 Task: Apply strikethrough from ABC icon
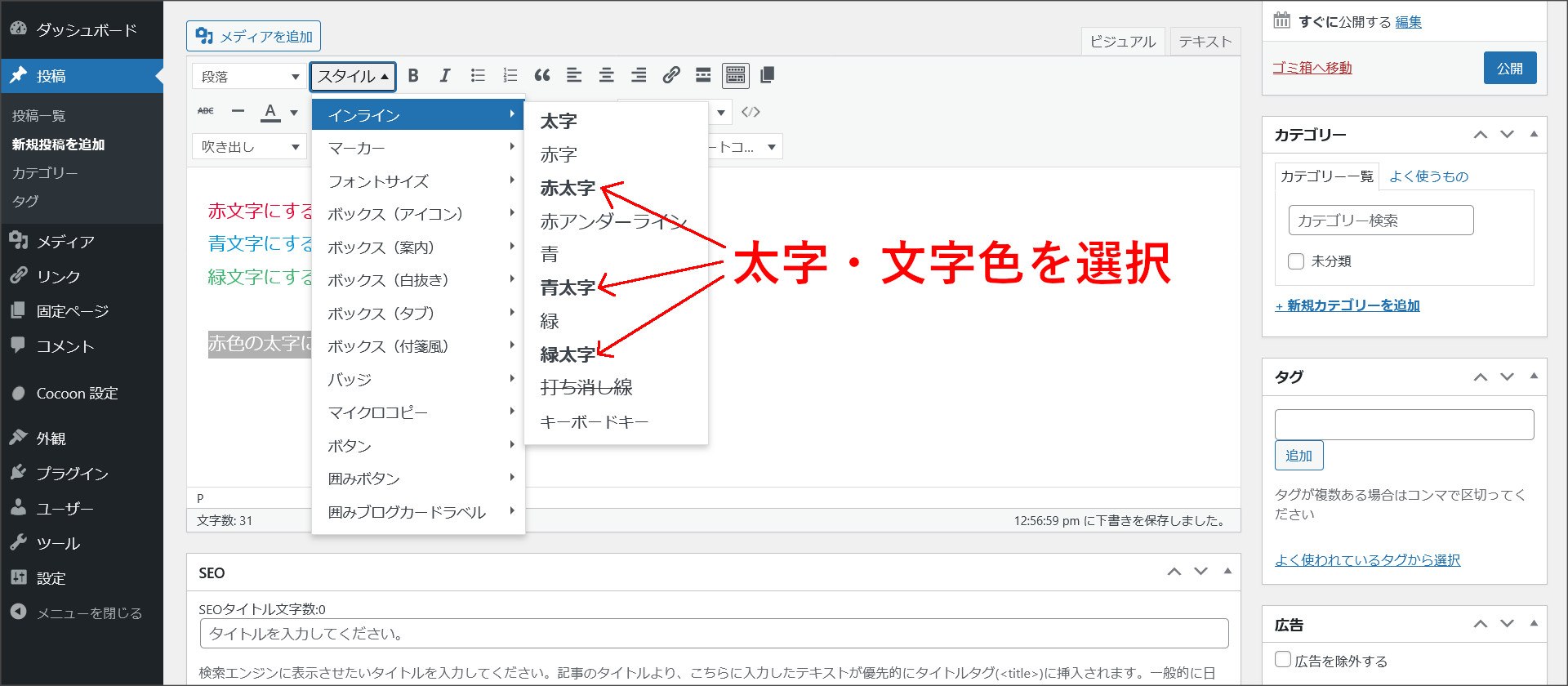pyautogui.click(x=206, y=111)
